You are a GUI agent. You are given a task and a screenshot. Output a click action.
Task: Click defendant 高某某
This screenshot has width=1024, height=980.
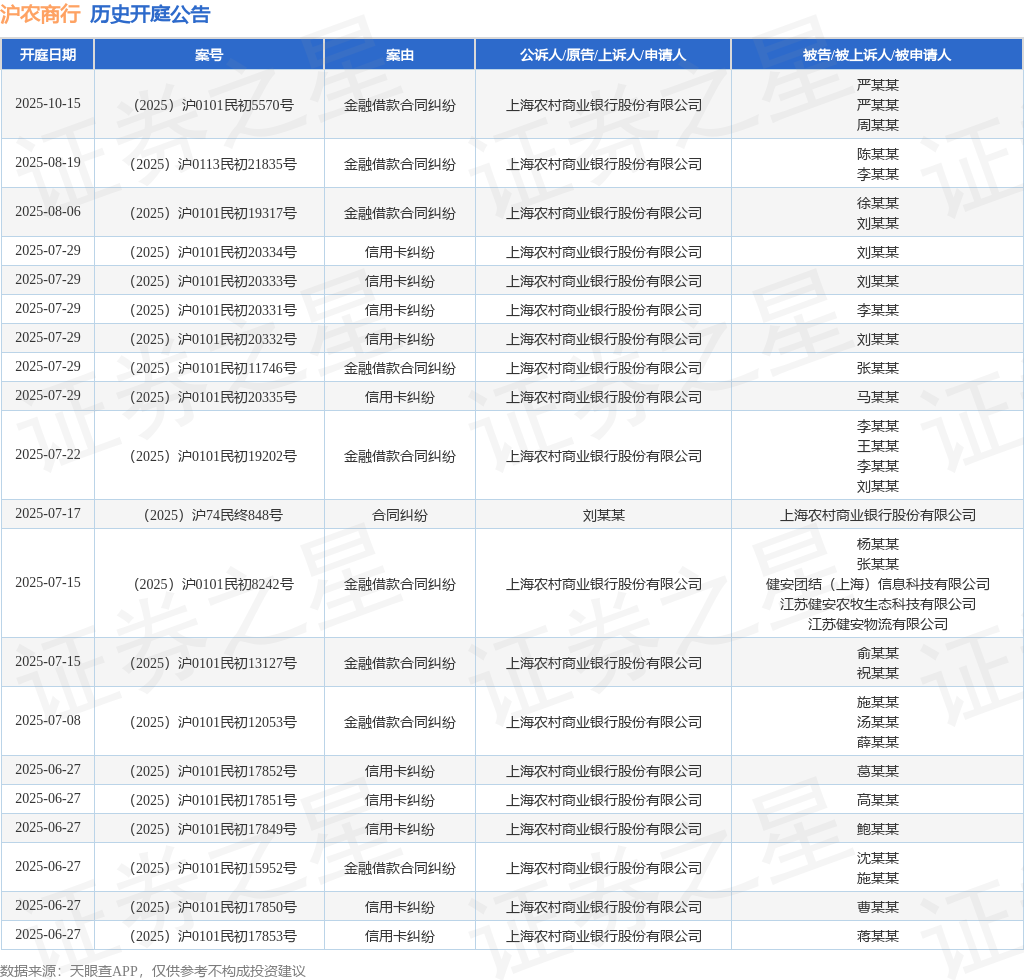click(878, 800)
